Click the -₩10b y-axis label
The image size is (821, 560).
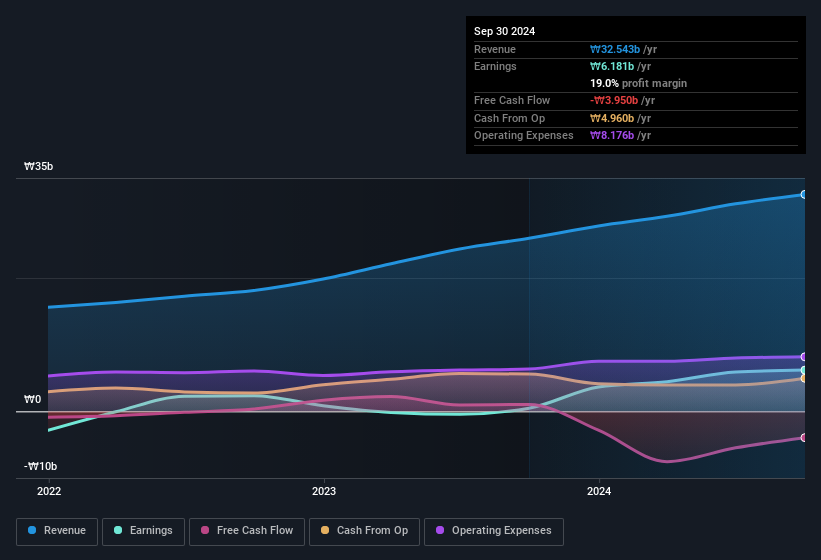click(x=40, y=466)
